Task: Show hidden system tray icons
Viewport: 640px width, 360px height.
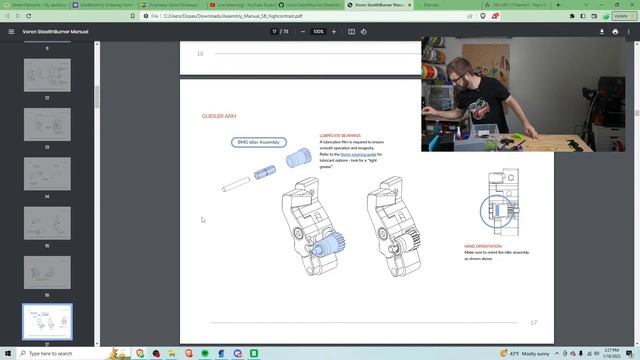Action: click(x=557, y=353)
